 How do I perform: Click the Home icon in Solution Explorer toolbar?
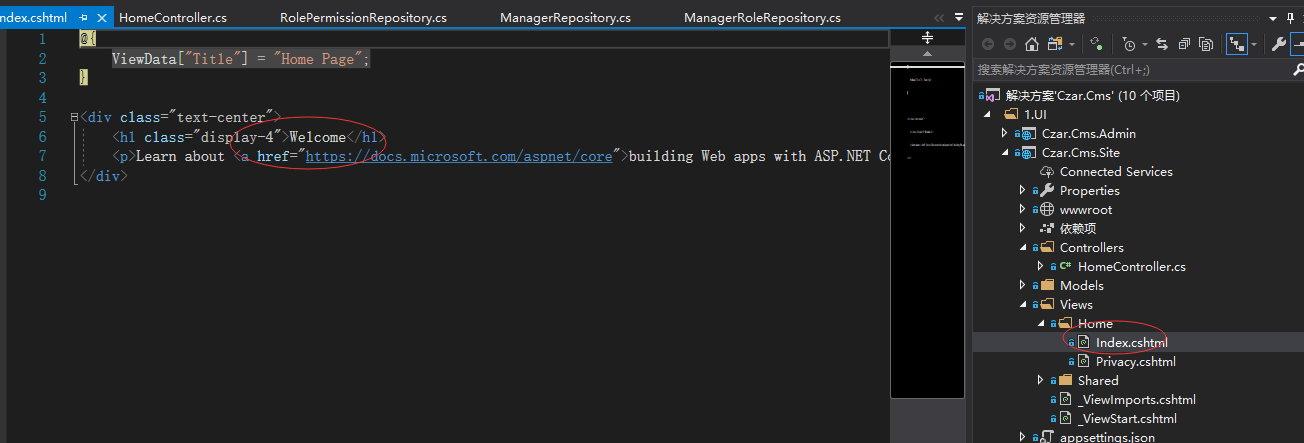pyautogui.click(x=1032, y=44)
